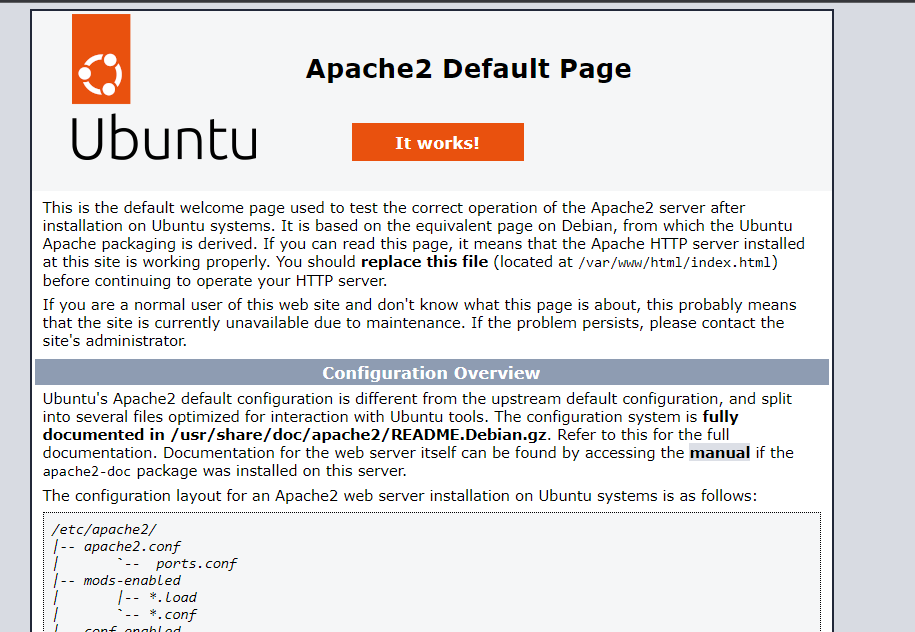Click the Ubuntu logo image
The width and height of the screenshot is (915, 632).
tap(164, 88)
